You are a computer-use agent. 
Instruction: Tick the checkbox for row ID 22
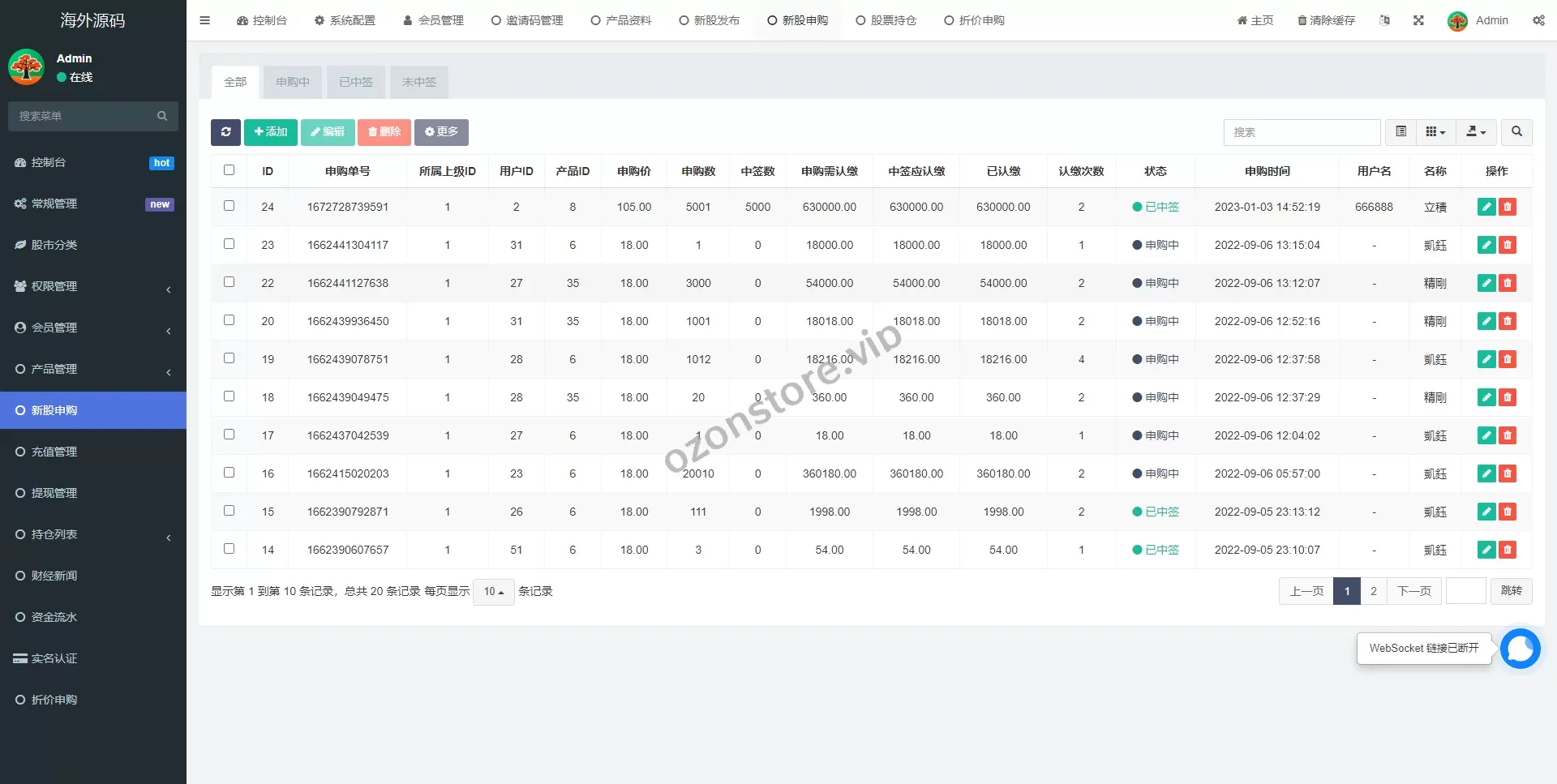pos(229,282)
